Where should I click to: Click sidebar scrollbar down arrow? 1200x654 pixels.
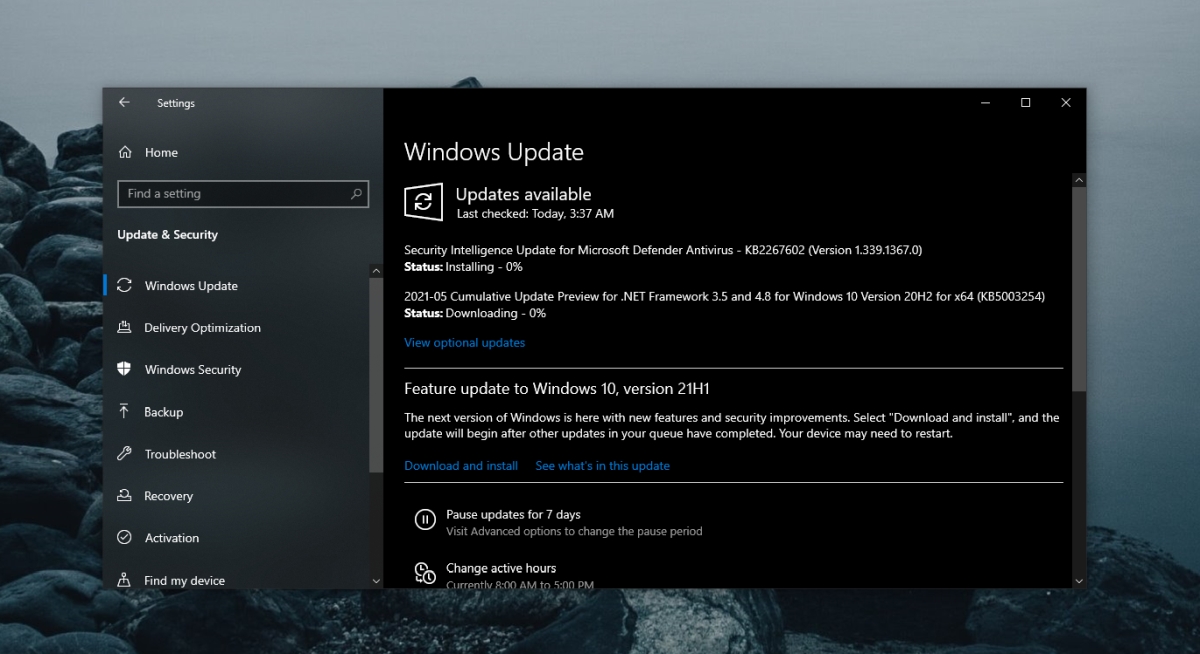[376, 580]
